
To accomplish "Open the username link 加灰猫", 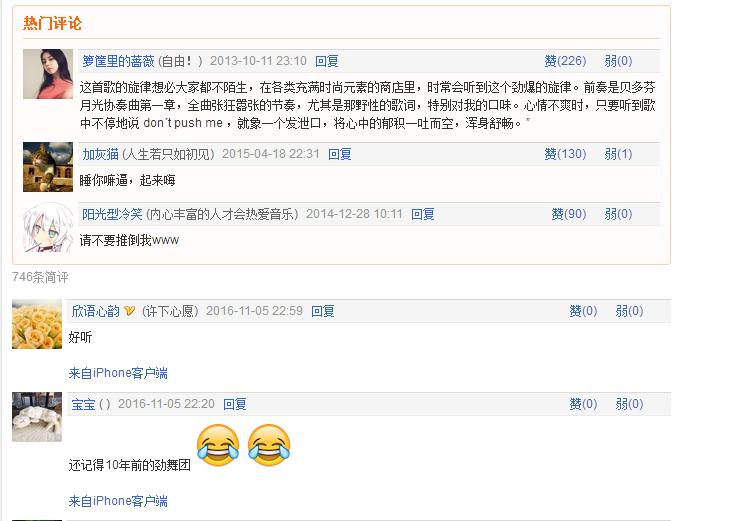I will 100,154.
